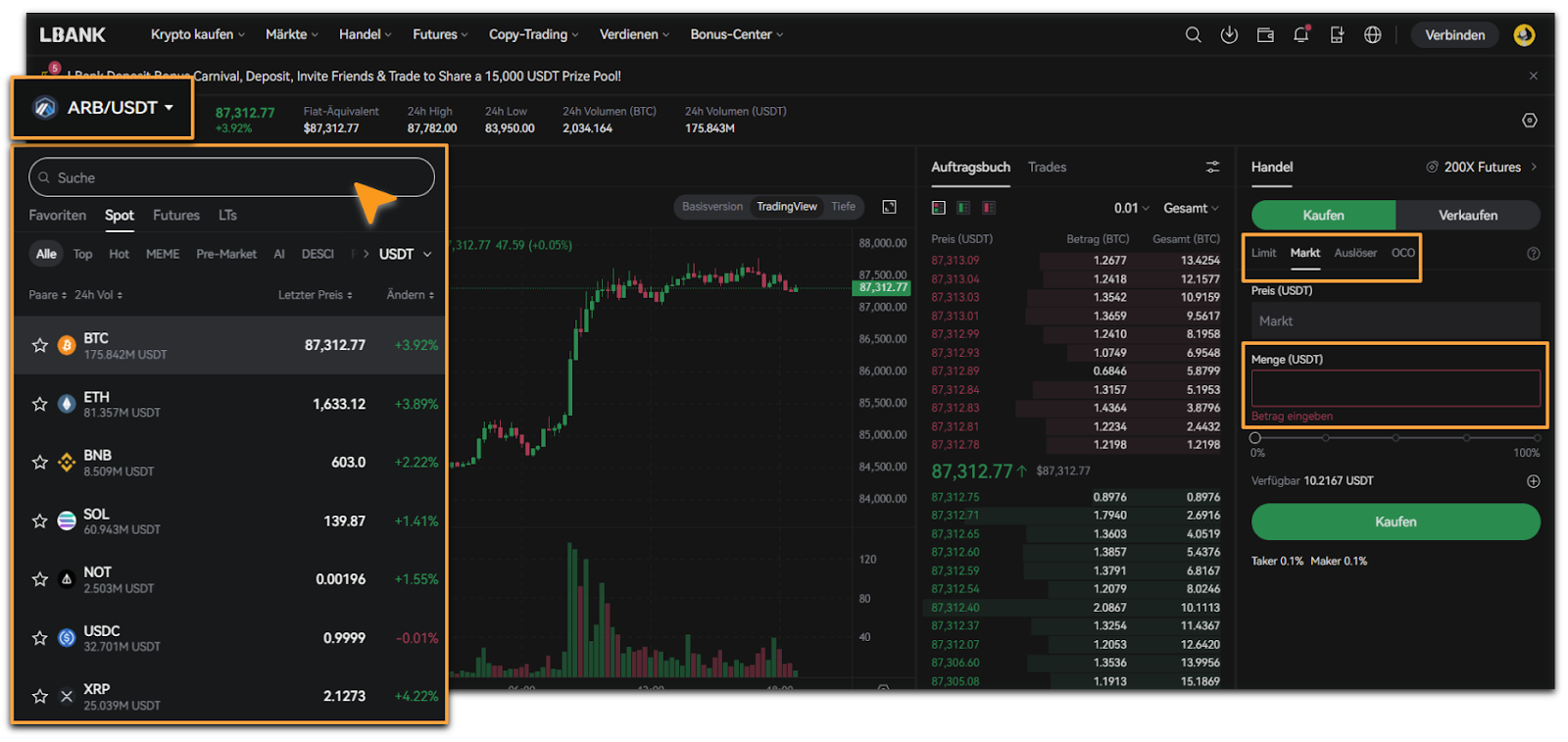The image size is (1568, 742).
Task: Click the large green Kaufen submit button
Action: click(1396, 521)
